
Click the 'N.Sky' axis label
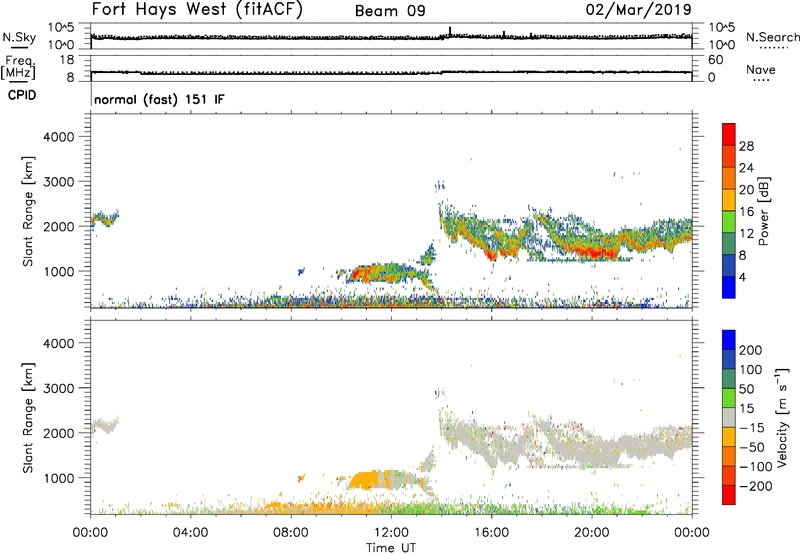tap(19, 37)
